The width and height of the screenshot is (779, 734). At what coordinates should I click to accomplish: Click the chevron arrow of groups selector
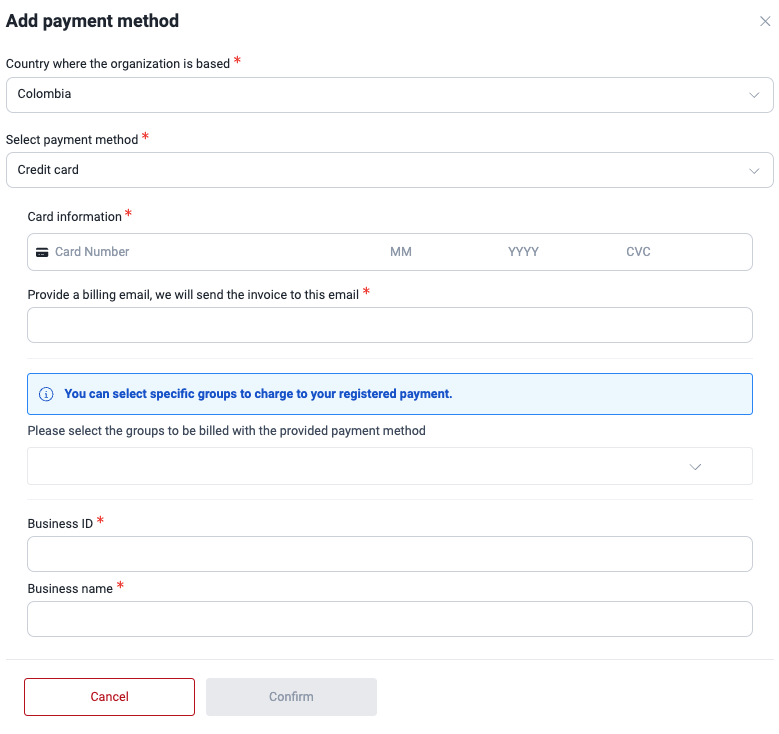coord(696,467)
